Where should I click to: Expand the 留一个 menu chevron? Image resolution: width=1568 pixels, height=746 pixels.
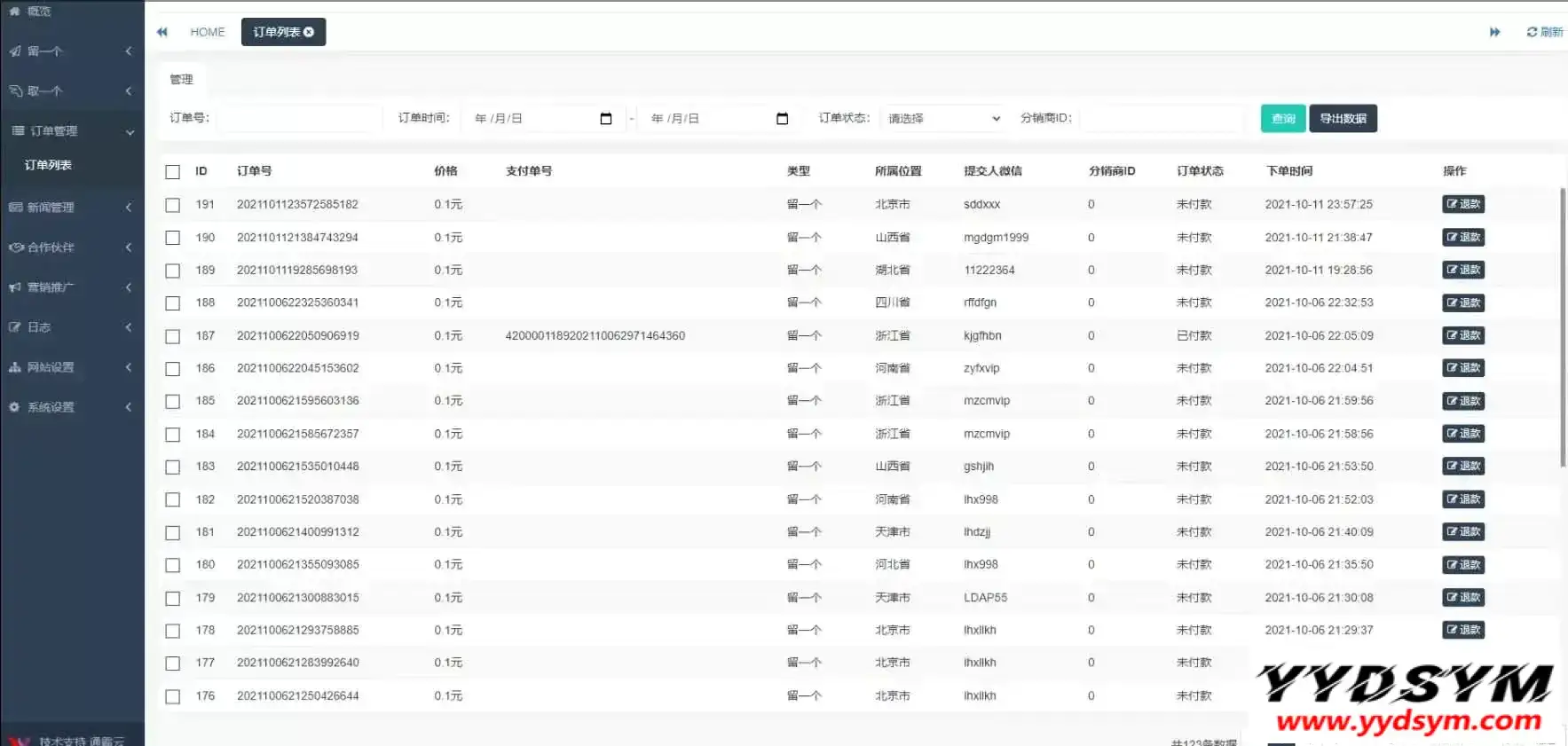[129, 51]
